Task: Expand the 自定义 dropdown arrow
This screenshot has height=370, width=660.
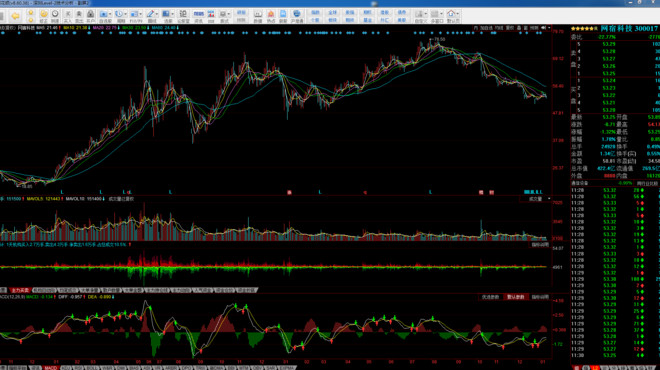Action: (426, 14)
